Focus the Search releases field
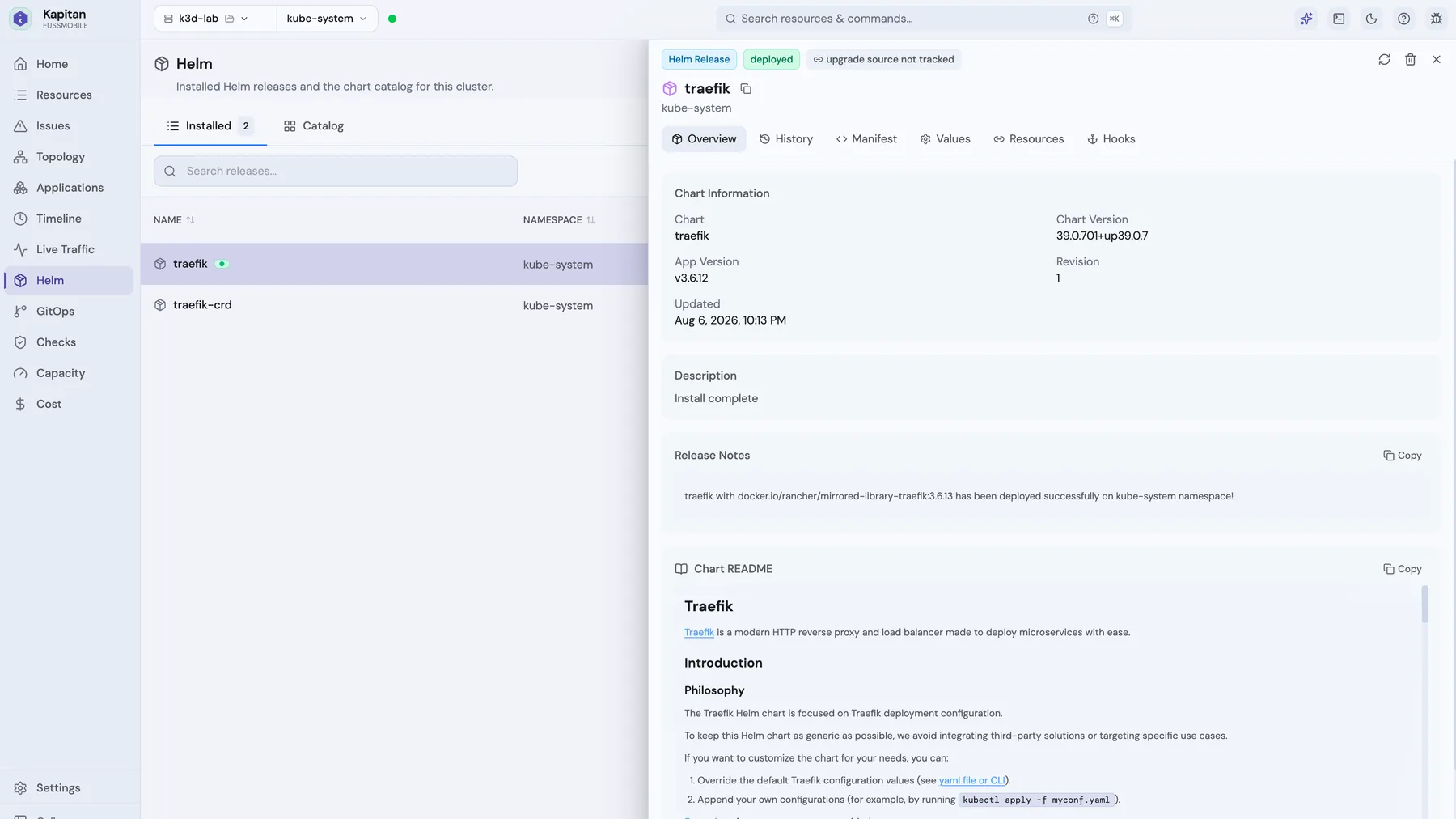The width and height of the screenshot is (1456, 819). tap(336, 171)
